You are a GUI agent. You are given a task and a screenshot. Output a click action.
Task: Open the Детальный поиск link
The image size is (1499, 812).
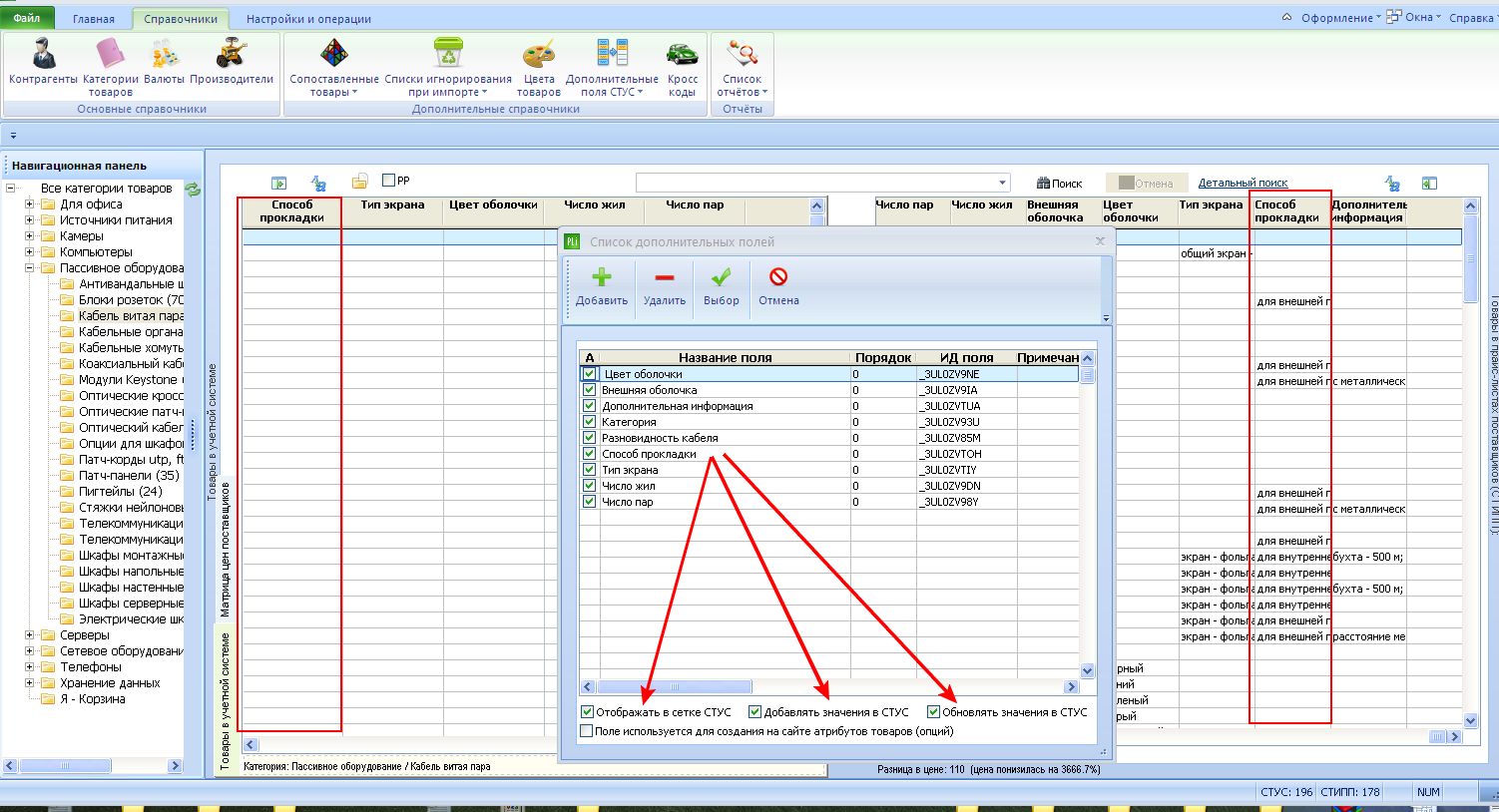pos(1243,184)
